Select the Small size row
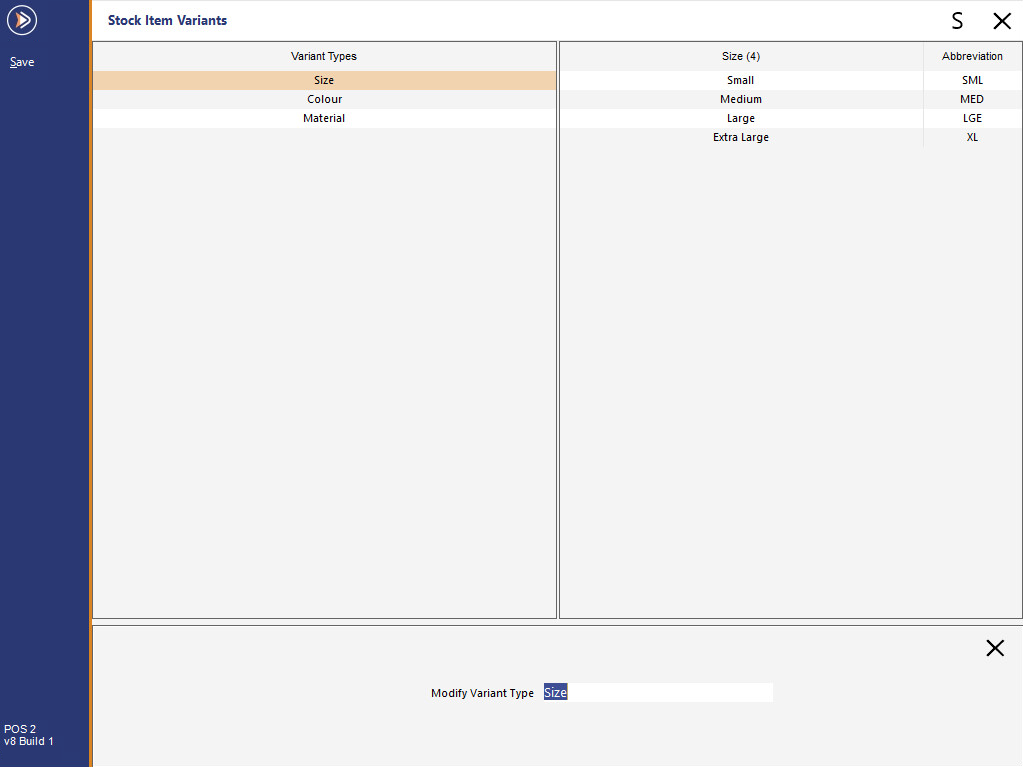Image resolution: width=1023 pixels, height=767 pixels. pos(791,80)
